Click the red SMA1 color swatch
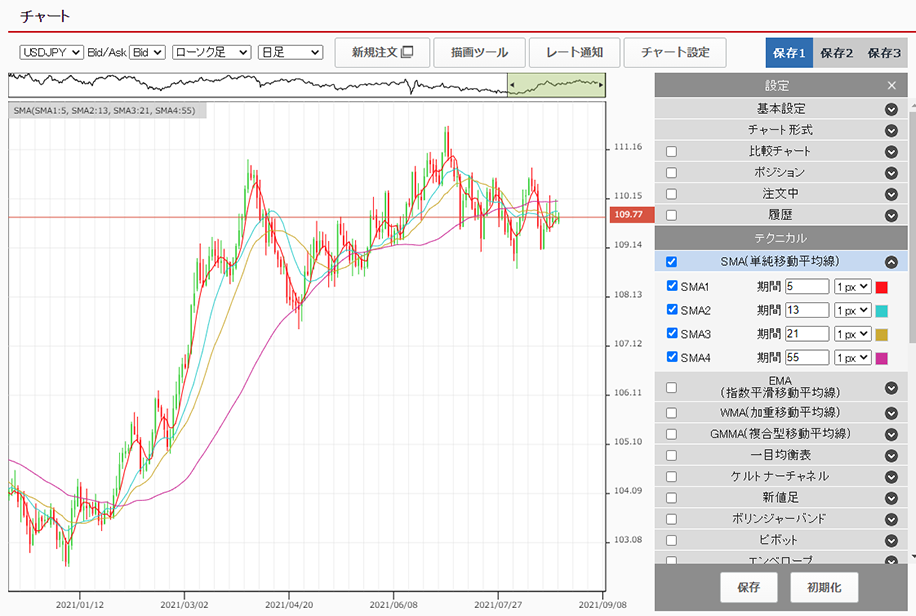This screenshot has width=916, height=616. pyautogui.click(x=882, y=287)
